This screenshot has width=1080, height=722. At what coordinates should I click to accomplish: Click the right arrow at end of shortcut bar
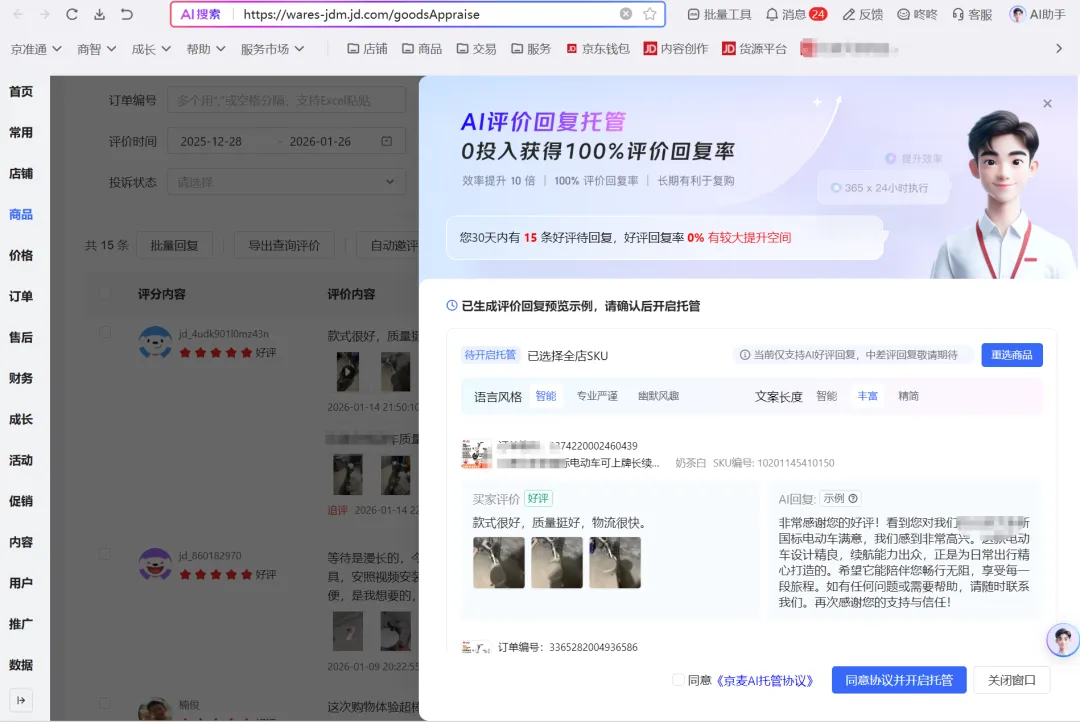coord(1059,48)
